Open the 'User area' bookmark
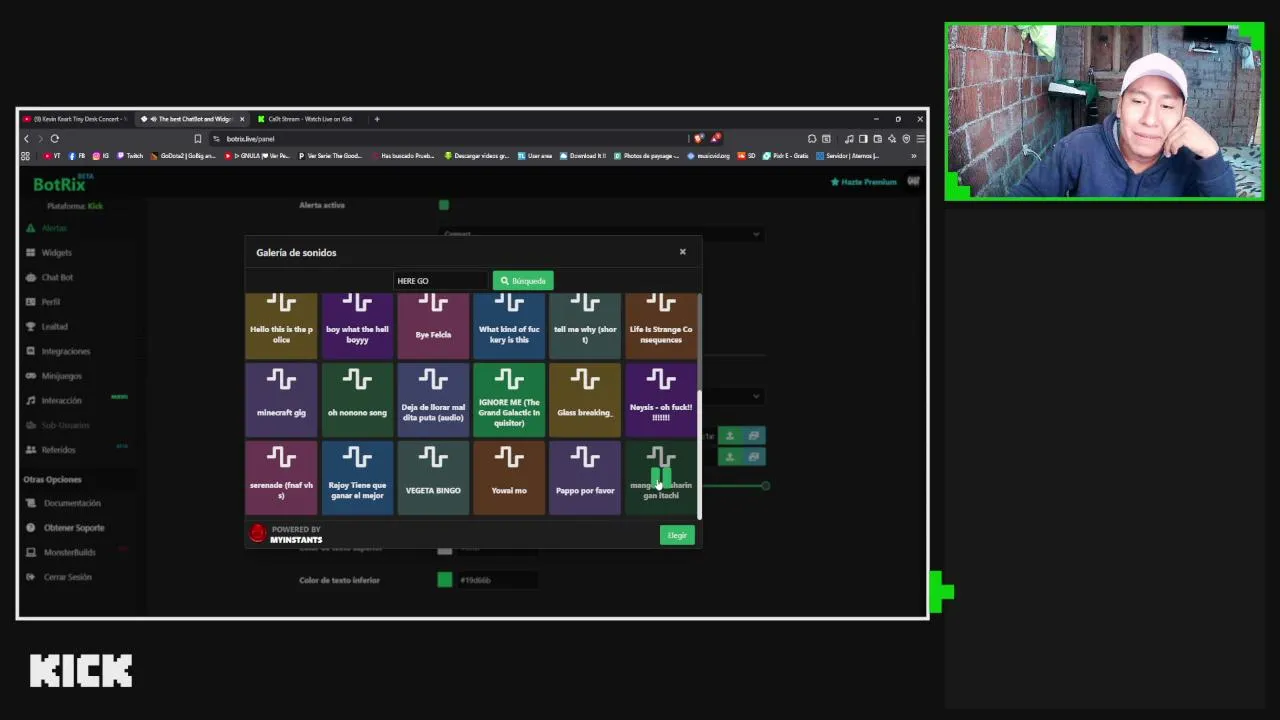 pyautogui.click(x=535, y=156)
